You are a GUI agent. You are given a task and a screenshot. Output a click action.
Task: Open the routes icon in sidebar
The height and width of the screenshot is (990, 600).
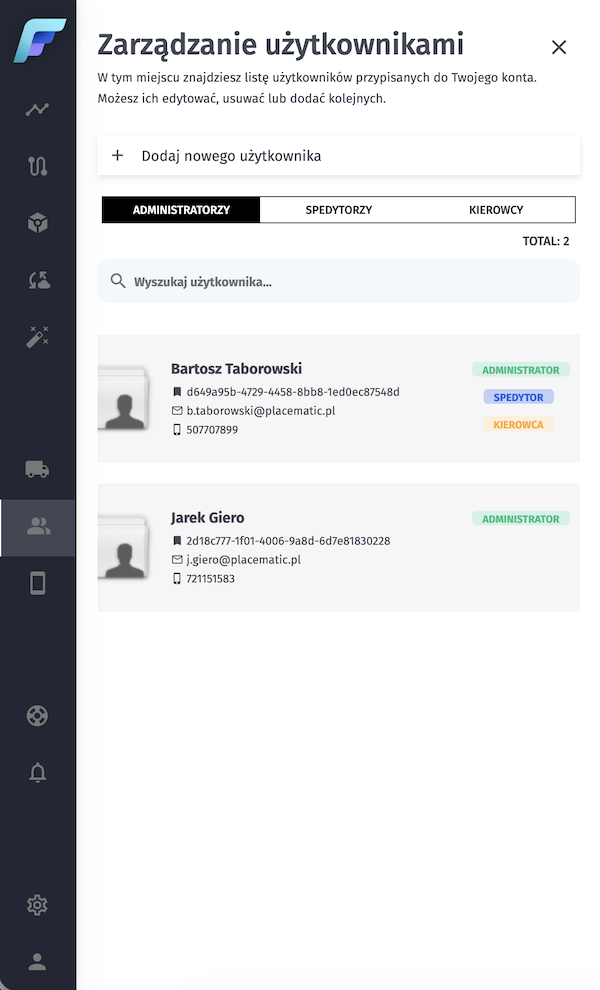point(38,166)
